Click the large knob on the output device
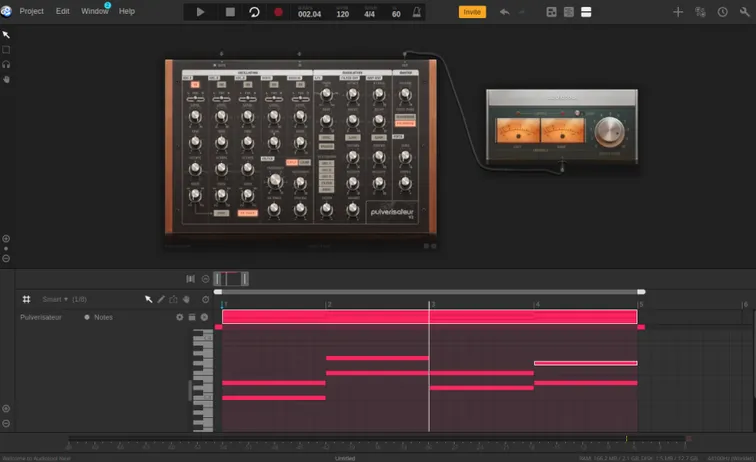756x462 pixels. pyautogui.click(x=608, y=132)
